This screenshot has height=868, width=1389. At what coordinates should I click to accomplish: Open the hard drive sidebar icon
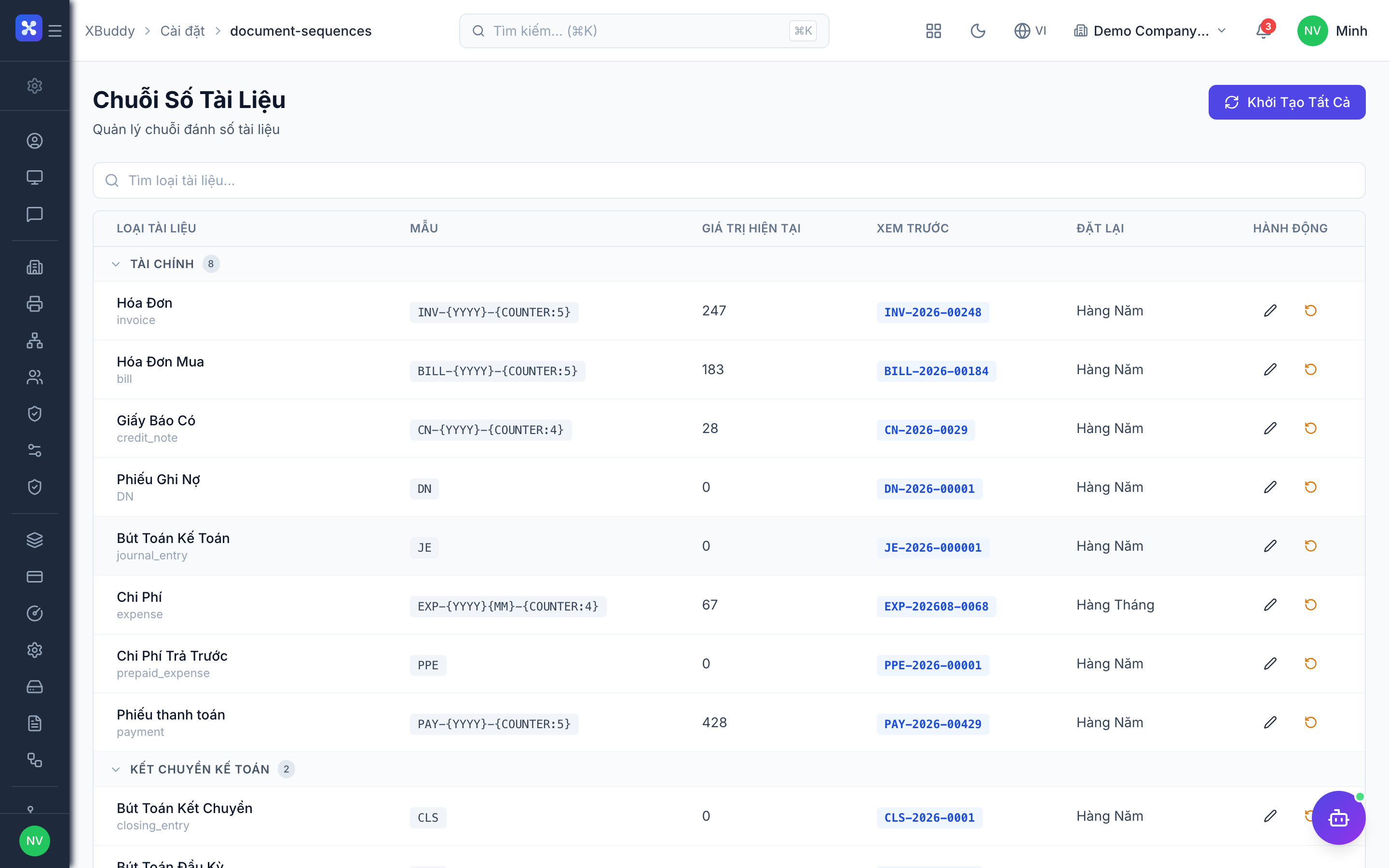click(34, 687)
